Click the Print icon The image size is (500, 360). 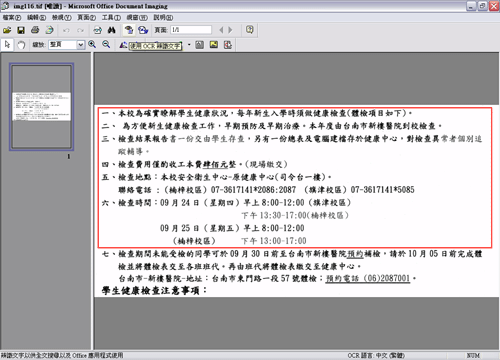pos(35,30)
